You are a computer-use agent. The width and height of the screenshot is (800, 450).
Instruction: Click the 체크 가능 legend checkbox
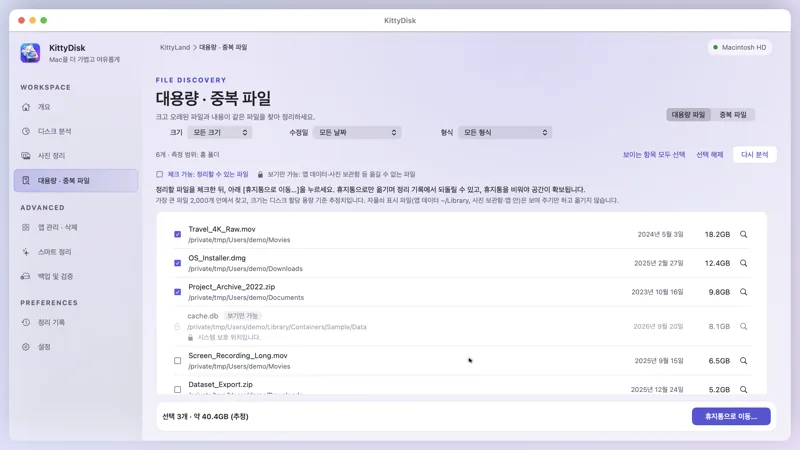pos(160,174)
